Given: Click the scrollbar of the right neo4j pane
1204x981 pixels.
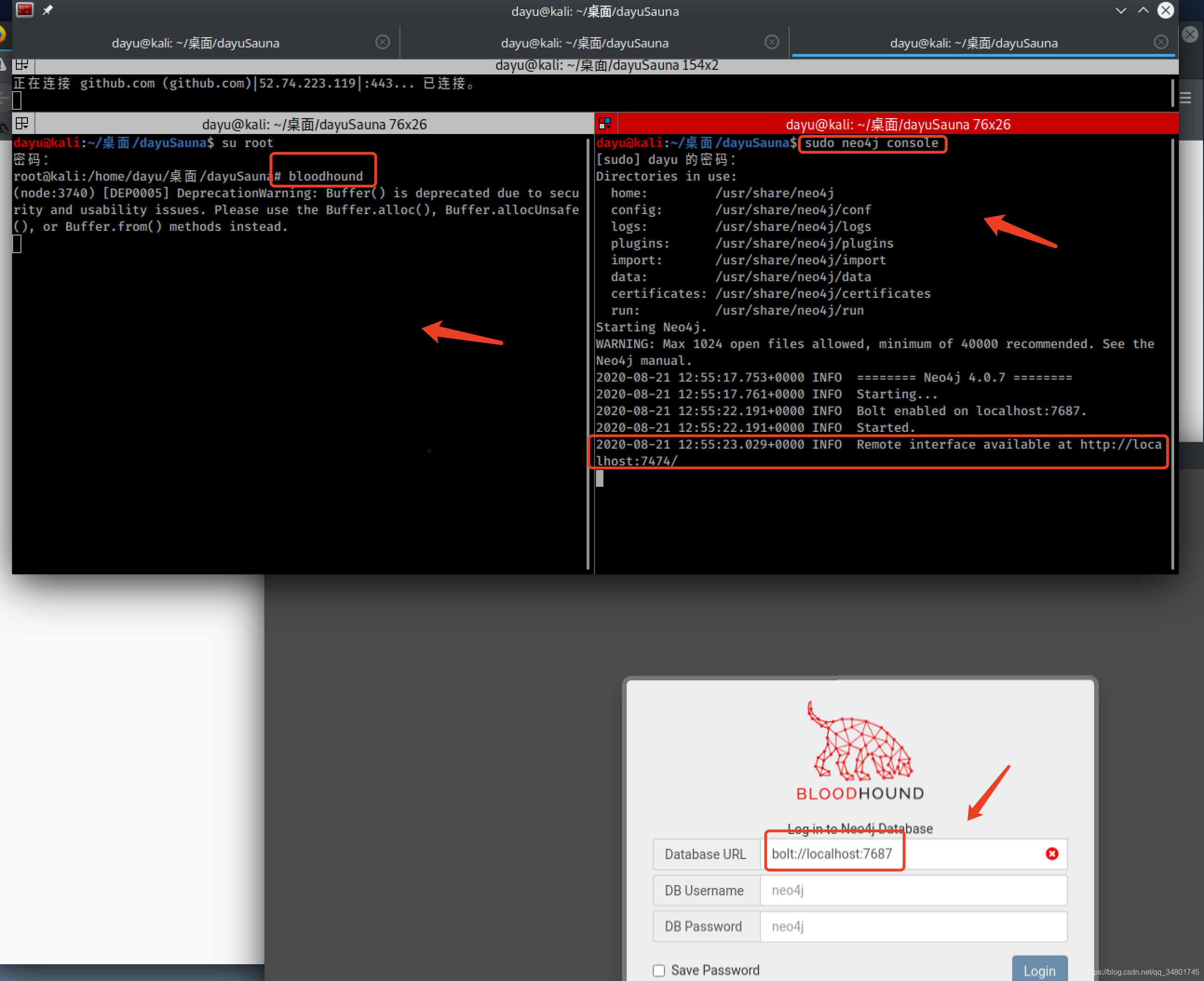Looking at the screenshot, I should pyautogui.click(x=1173, y=353).
